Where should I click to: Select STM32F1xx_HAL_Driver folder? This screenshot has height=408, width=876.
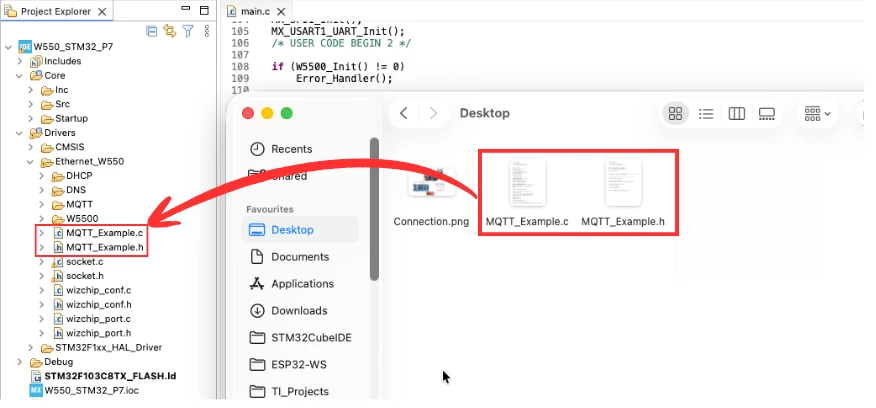[x=108, y=348]
